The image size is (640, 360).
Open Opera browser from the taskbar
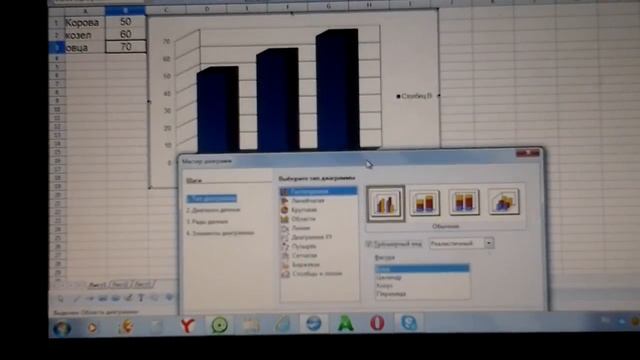[x=377, y=323]
